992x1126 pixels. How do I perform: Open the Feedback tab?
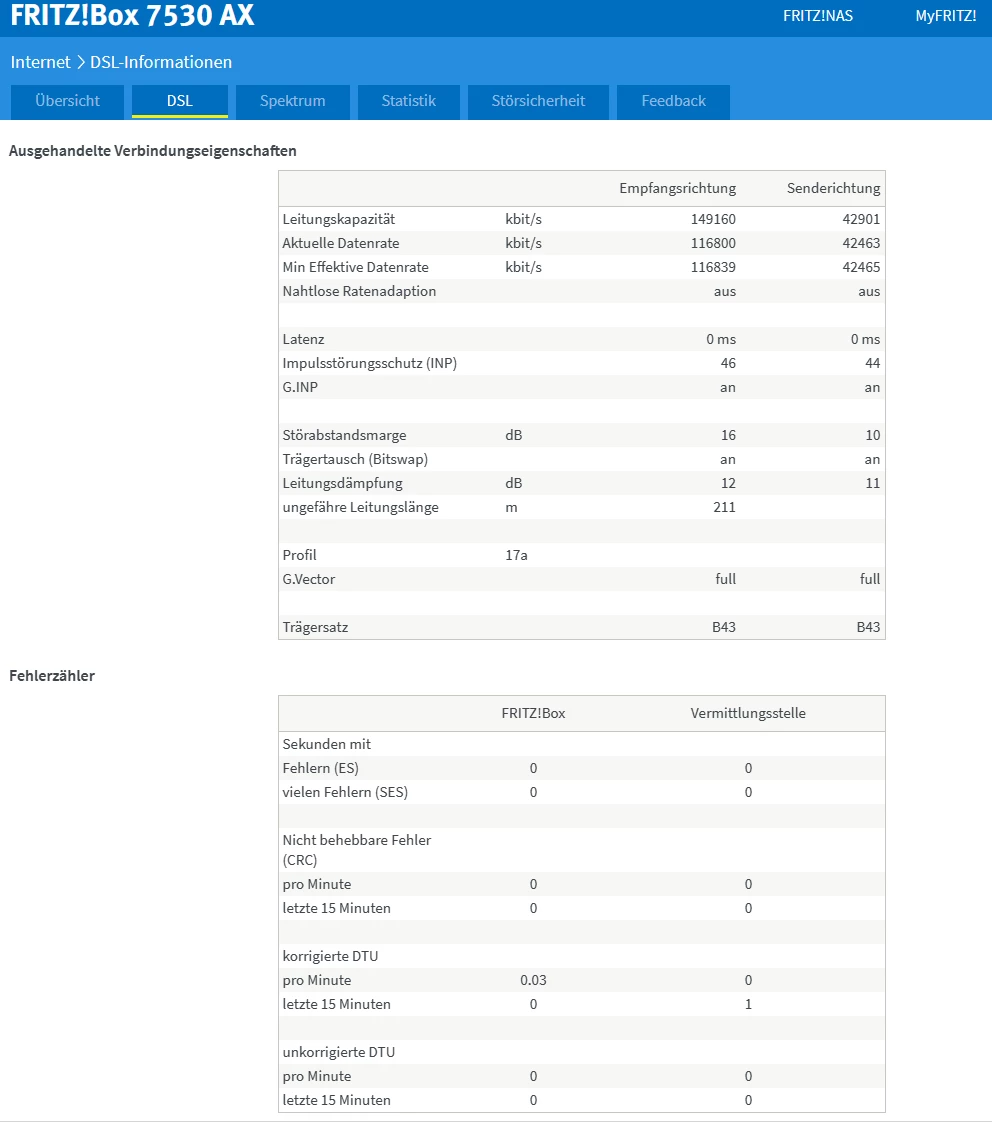tap(673, 101)
